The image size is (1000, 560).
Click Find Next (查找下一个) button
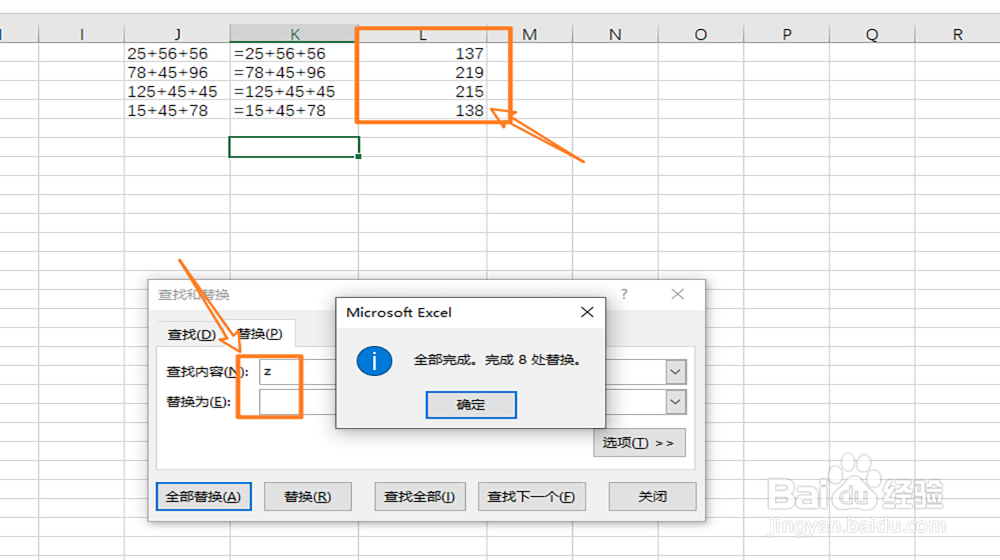pyautogui.click(x=531, y=496)
